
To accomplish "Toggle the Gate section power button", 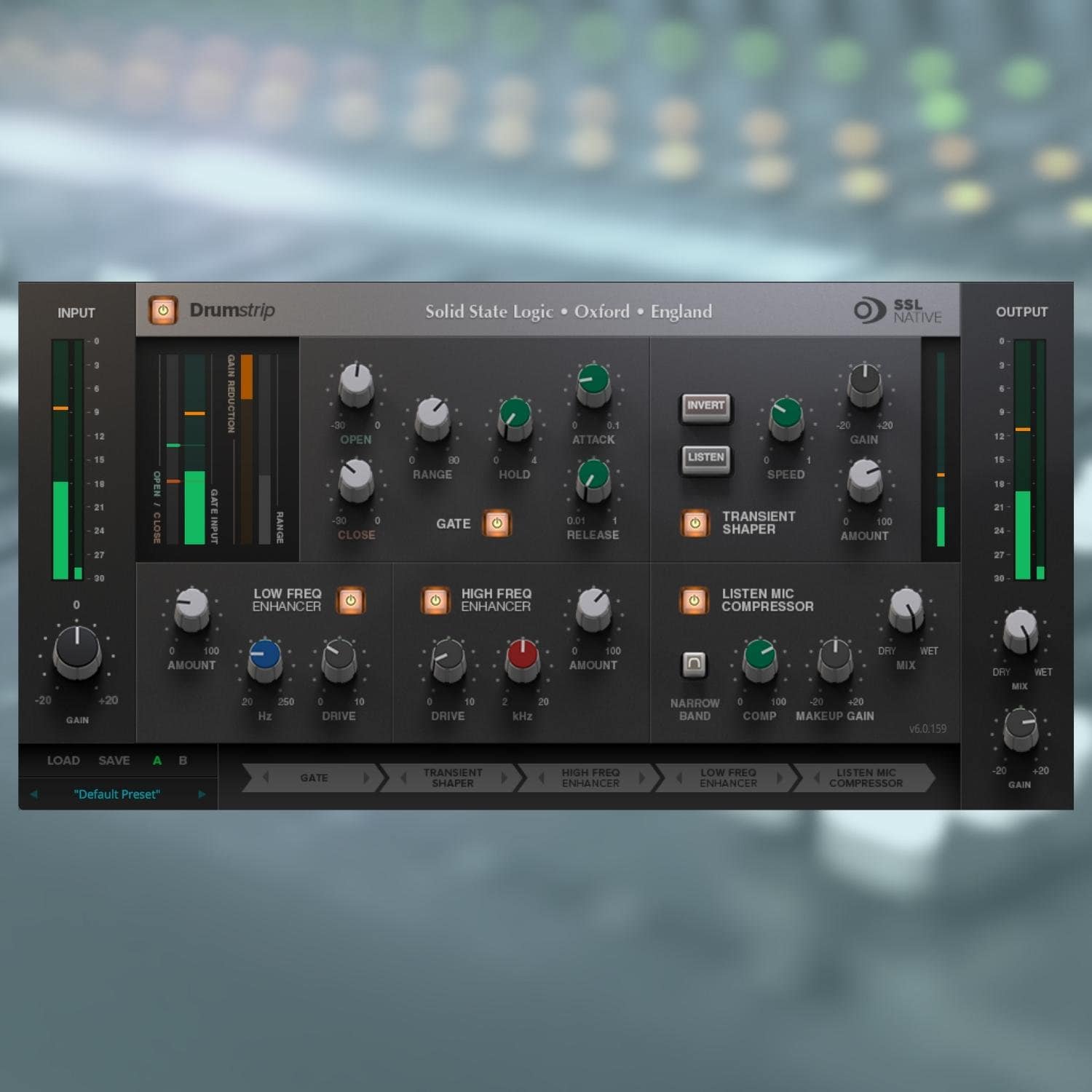I will (x=497, y=523).
